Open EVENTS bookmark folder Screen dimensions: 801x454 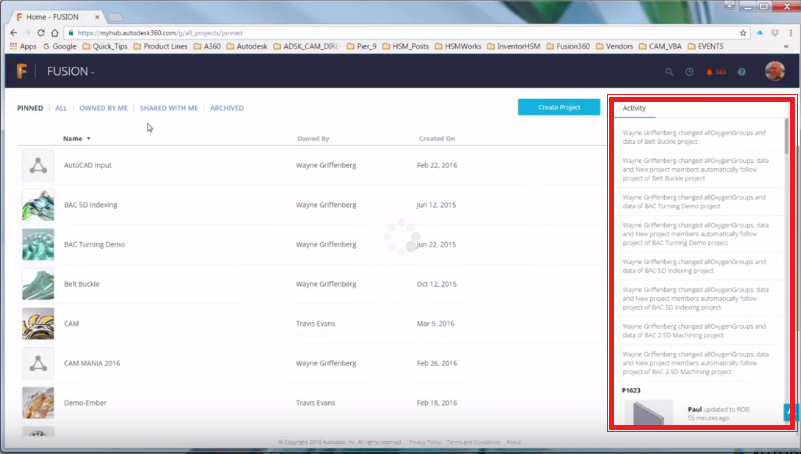tap(705, 46)
